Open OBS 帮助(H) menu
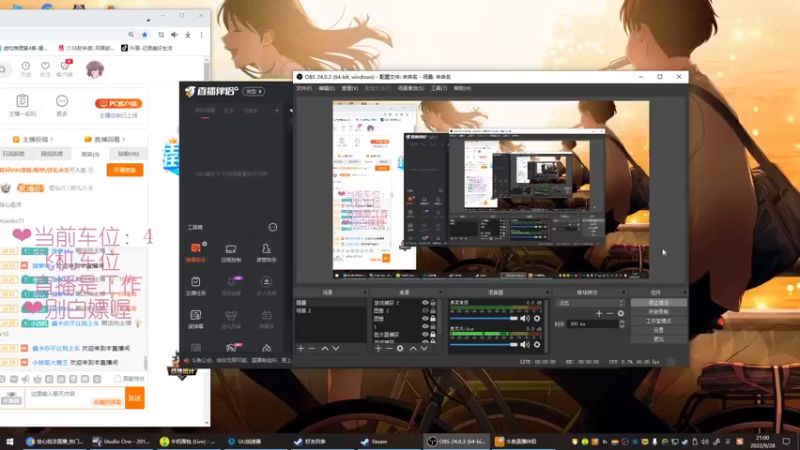The height and width of the screenshot is (450, 800). pos(462,88)
